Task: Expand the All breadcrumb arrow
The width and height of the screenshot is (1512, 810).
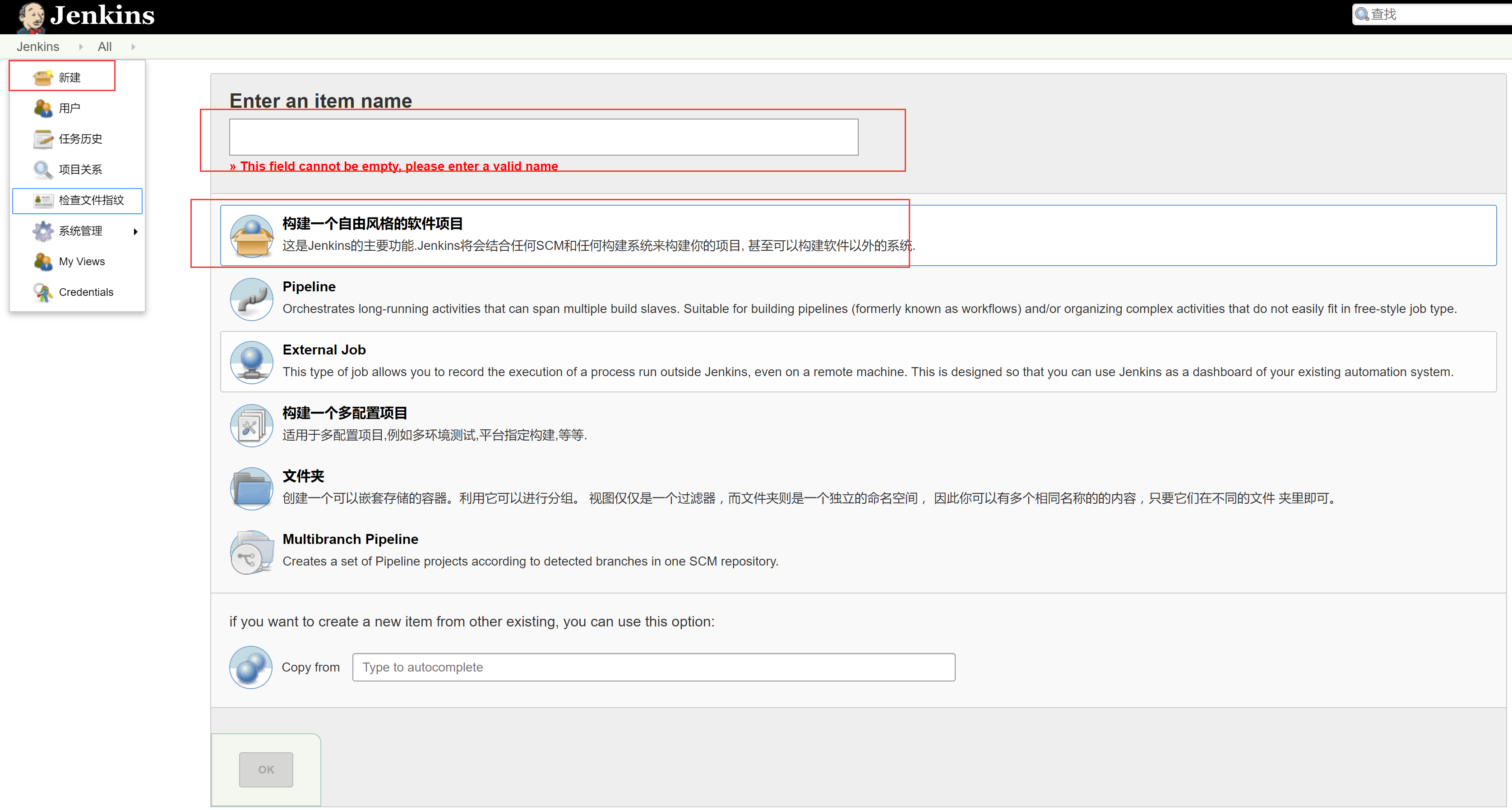Action: click(x=133, y=47)
